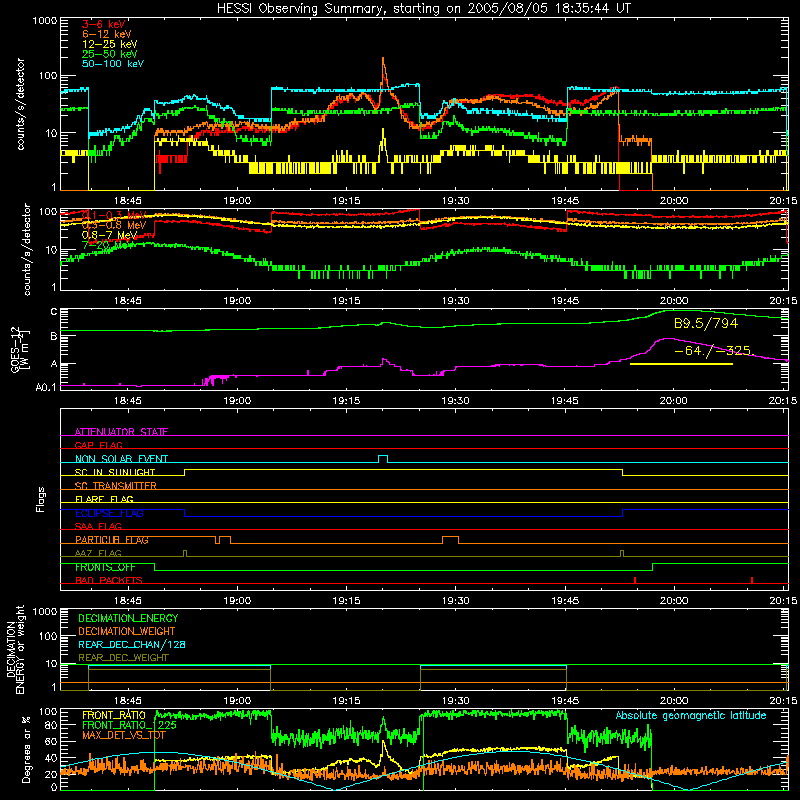Select the 12-25 keV legend label
The height and width of the screenshot is (800, 800).
pos(110,44)
